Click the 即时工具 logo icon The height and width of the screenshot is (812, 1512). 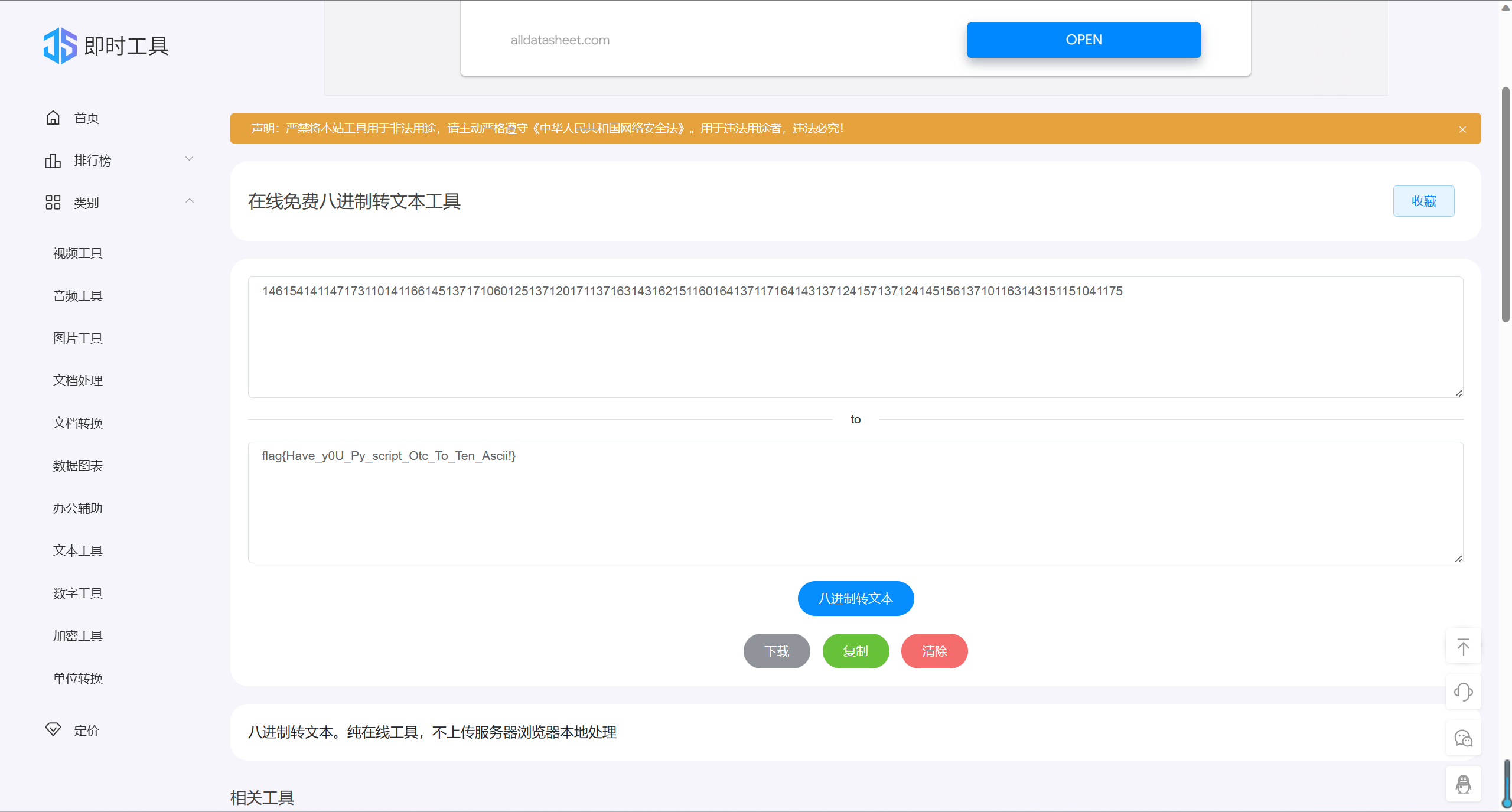click(x=60, y=45)
